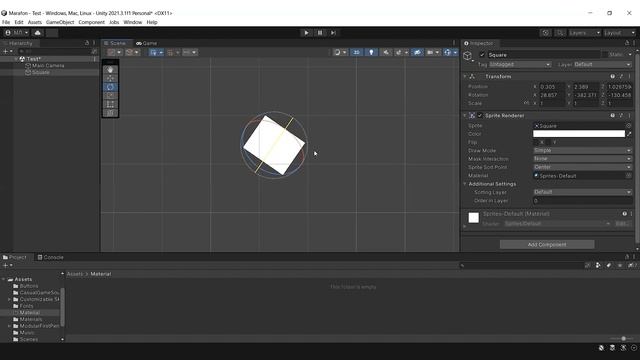The image size is (640, 360).
Task: Toggle Flip X checkbox
Action: (536, 142)
